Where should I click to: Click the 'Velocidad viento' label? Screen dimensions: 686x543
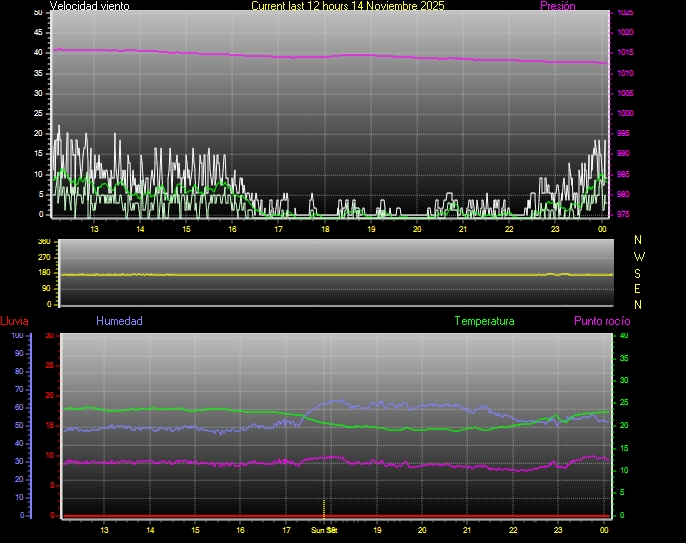click(x=89, y=6)
